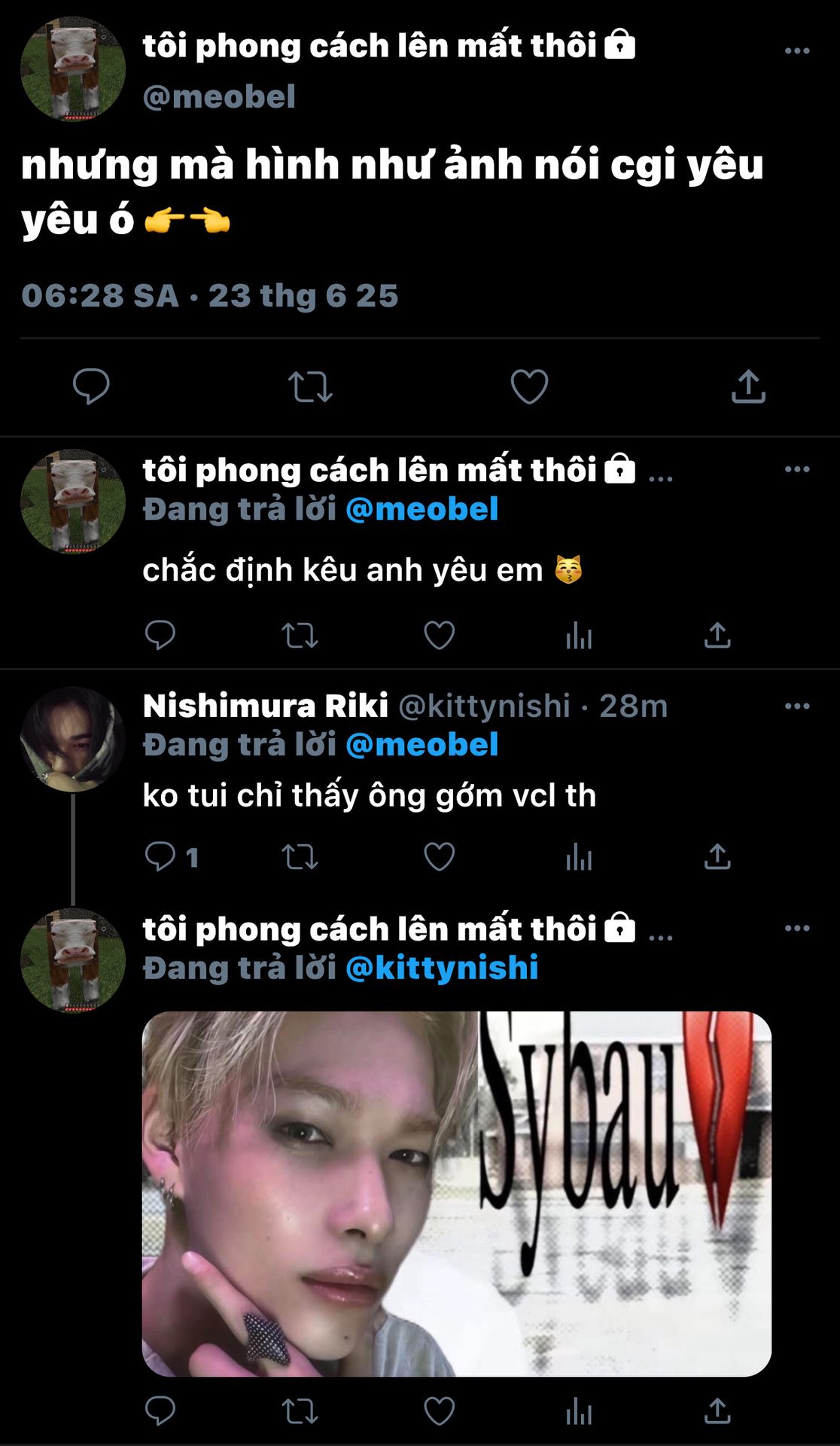This screenshot has width=840, height=1446.
Task: Expand options menu for the Sybau image reply
Action: point(797,928)
